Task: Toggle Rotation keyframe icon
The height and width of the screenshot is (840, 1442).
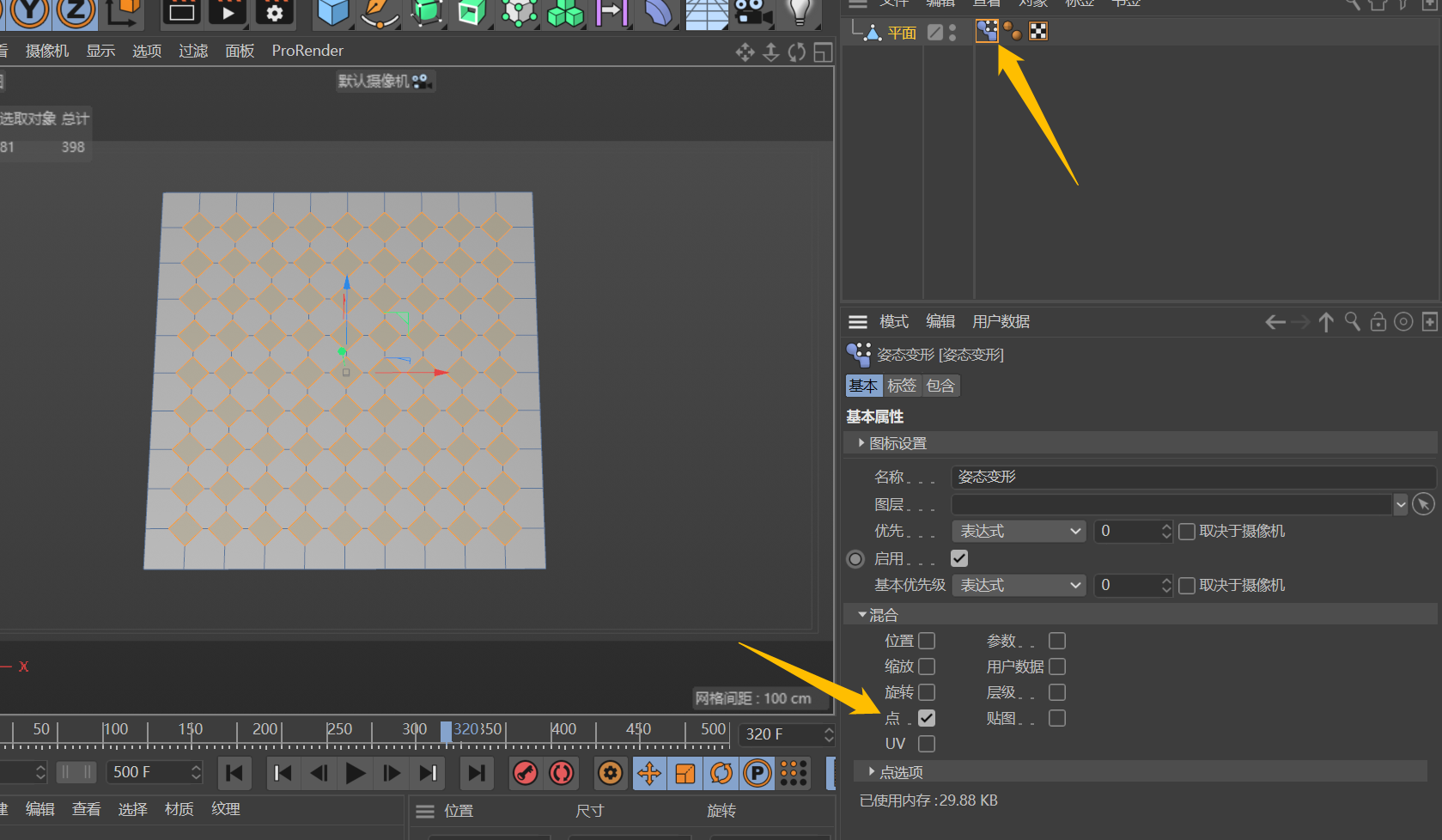Action: coord(721,773)
